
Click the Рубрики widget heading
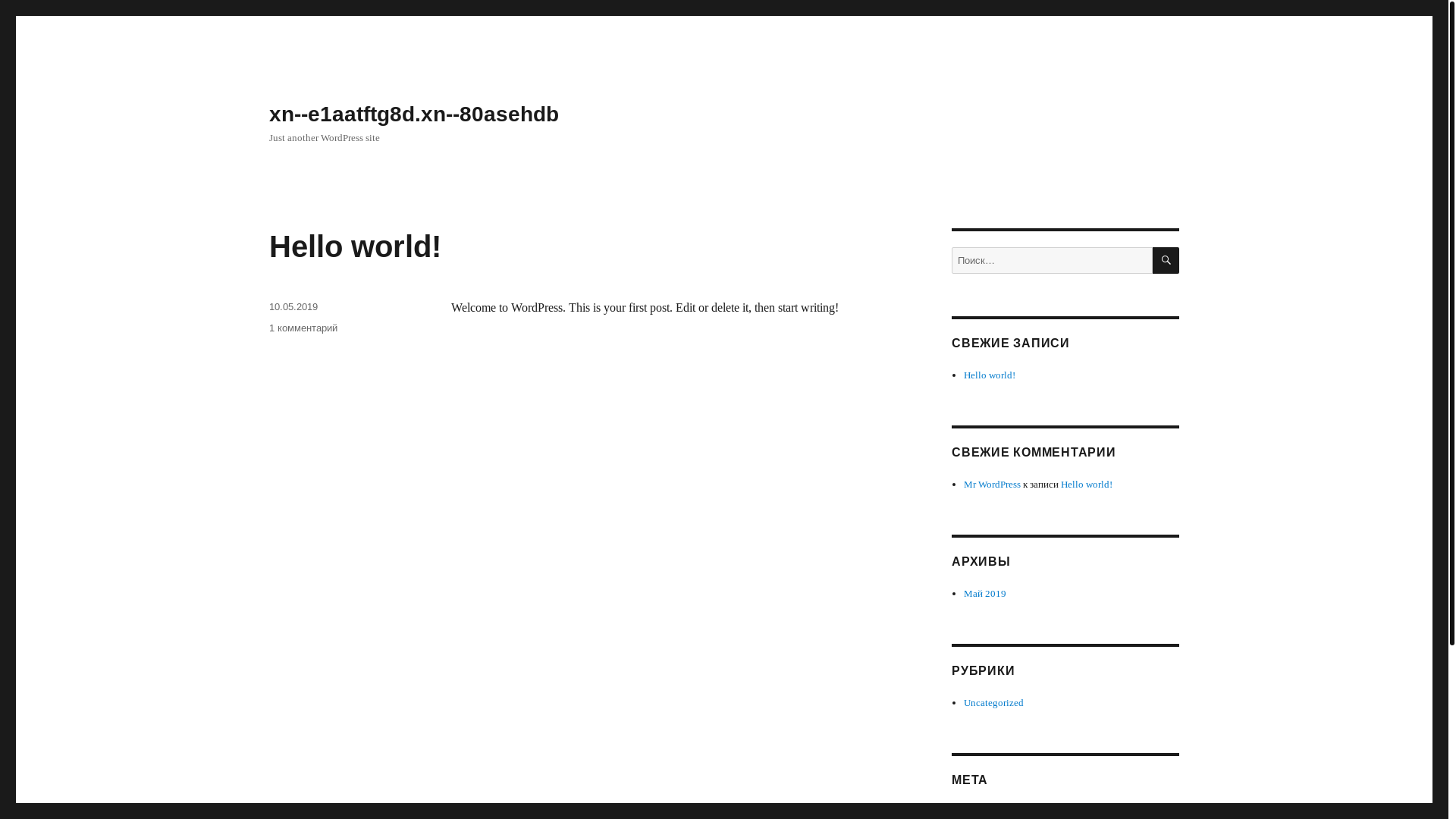(x=984, y=671)
